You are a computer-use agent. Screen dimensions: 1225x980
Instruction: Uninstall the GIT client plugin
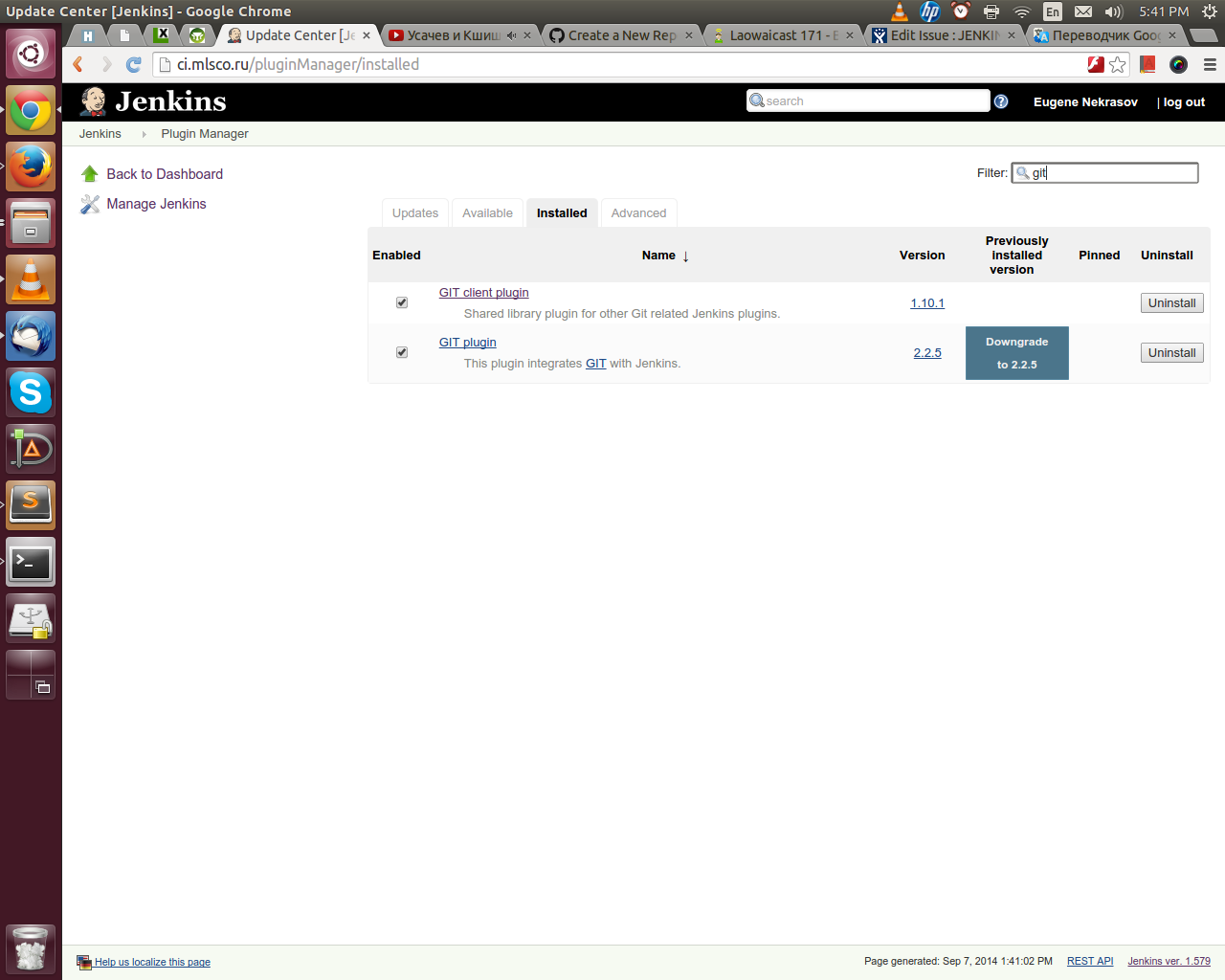(x=1171, y=303)
